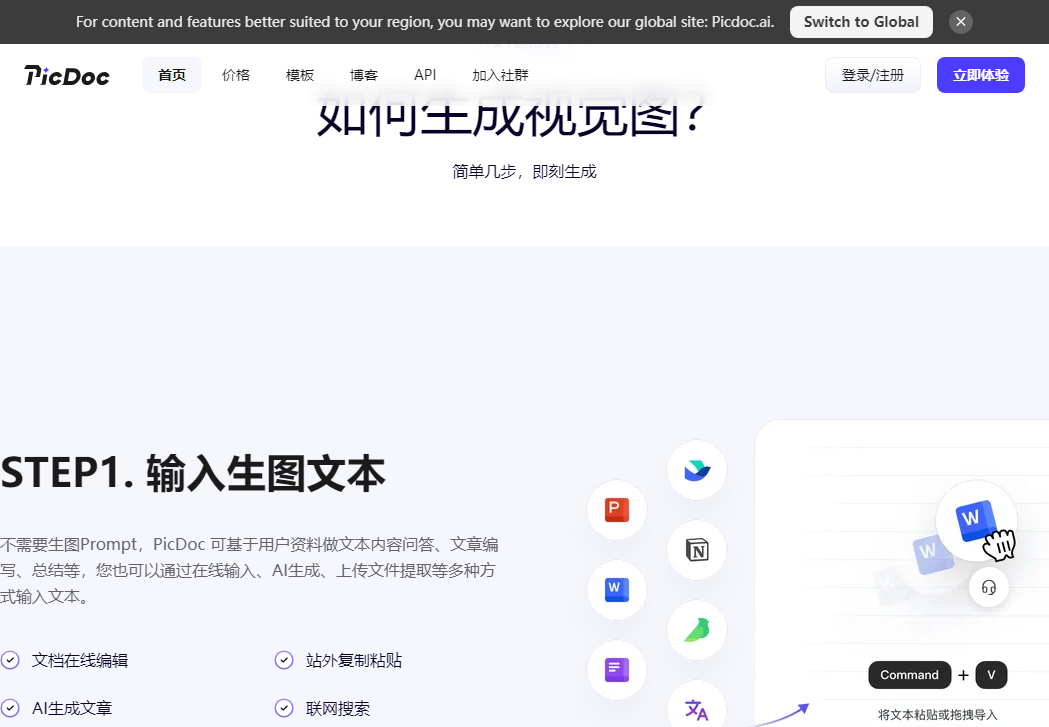The image size is (1049, 727).
Task: Click the subtitle 简单几步，即刻生成
Action: [x=524, y=172]
